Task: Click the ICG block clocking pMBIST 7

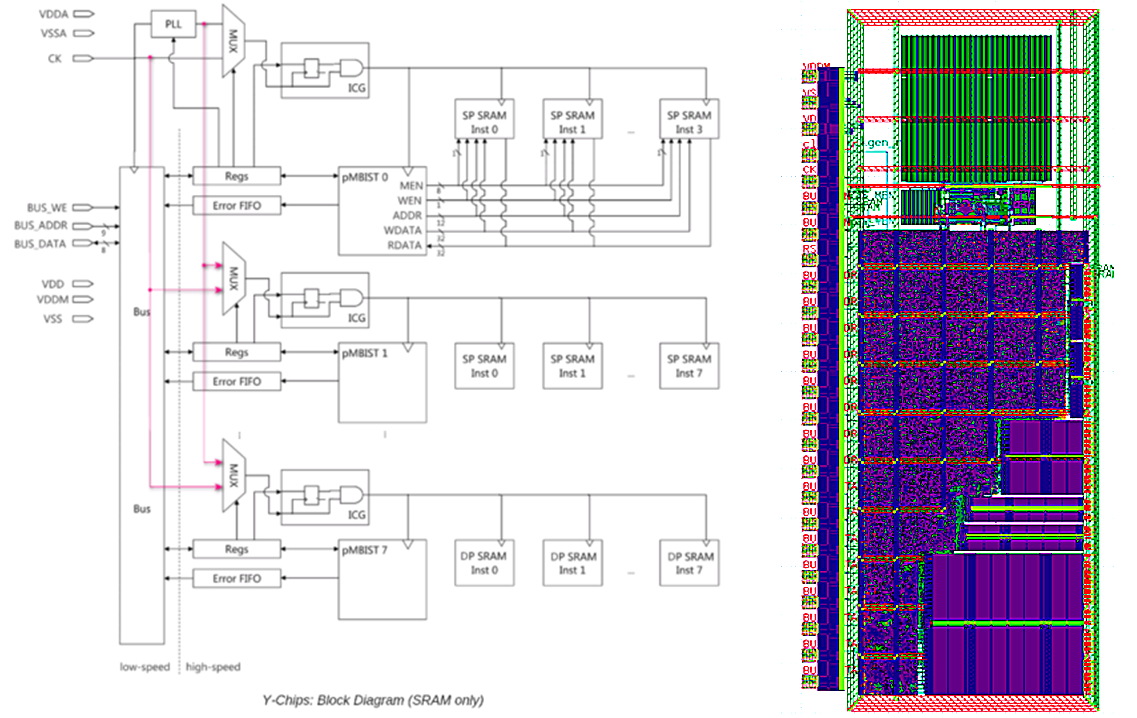Action: coord(325,498)
